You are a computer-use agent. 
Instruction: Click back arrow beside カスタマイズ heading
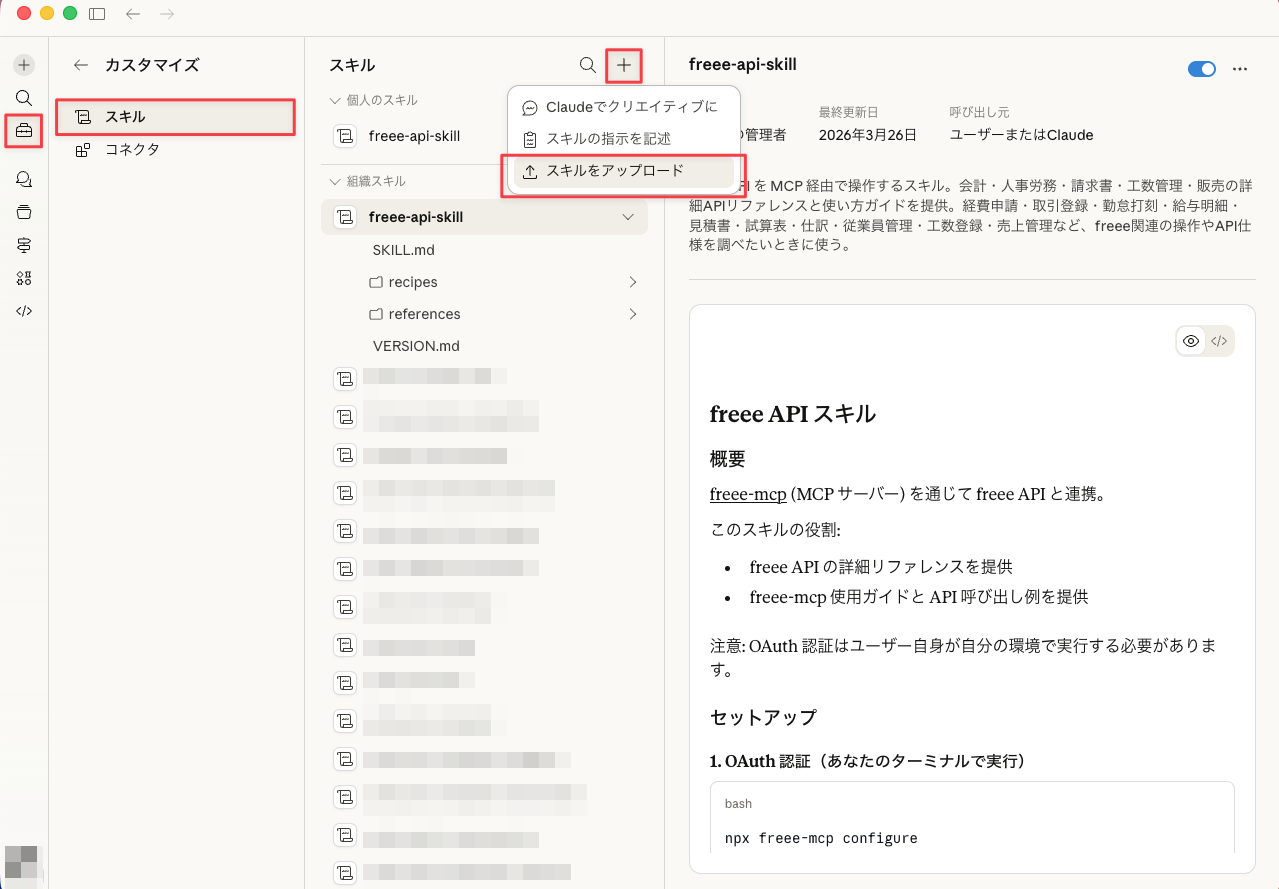pos(81,65)
